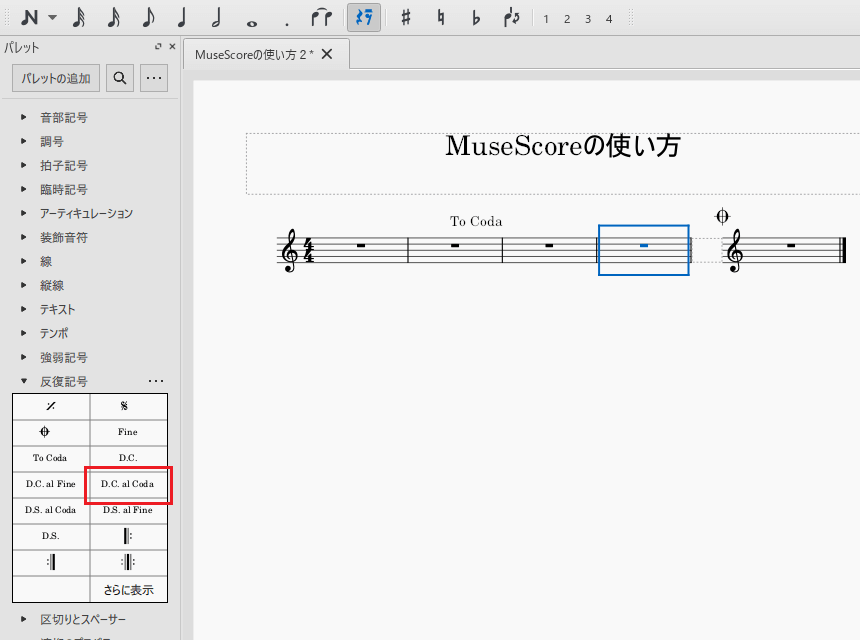Select D.C. al Coda palette cell
Viewport: 860px width, 640px height.
click(129, 484)
